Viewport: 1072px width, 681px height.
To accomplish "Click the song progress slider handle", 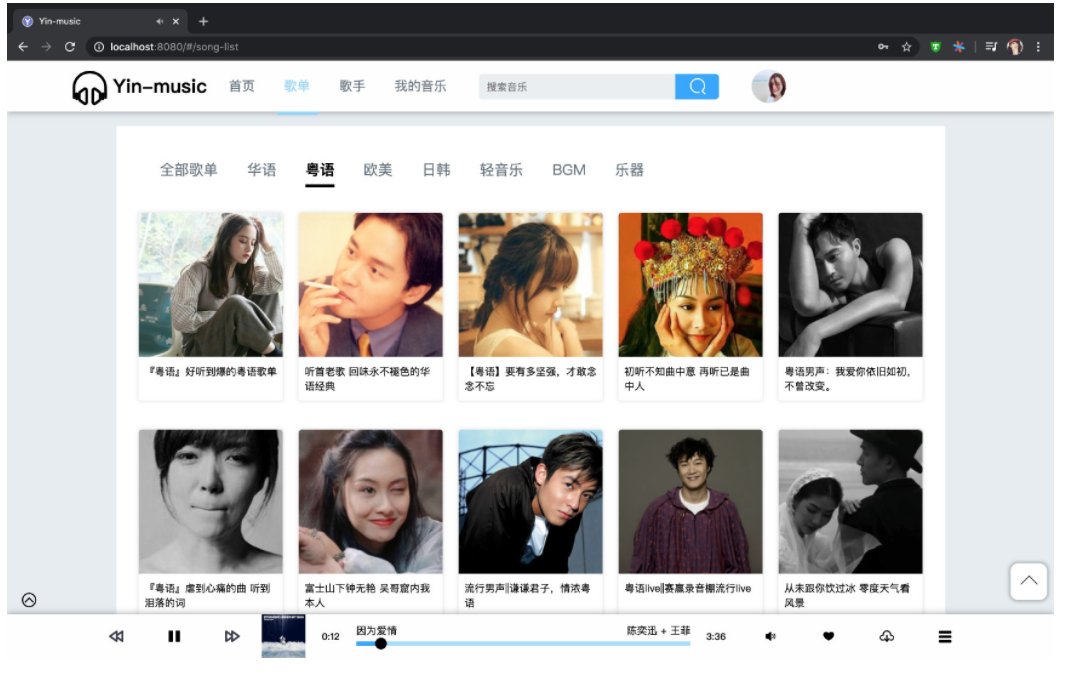I will [x=381, y=643].
